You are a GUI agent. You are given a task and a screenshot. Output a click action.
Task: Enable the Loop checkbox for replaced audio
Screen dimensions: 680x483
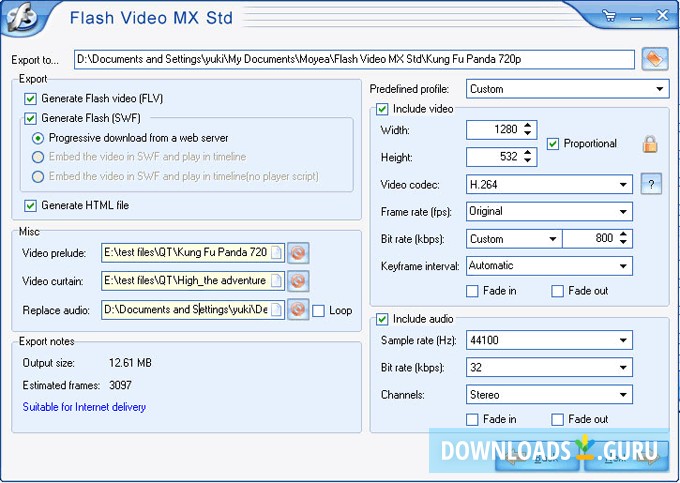pos(318,311)
